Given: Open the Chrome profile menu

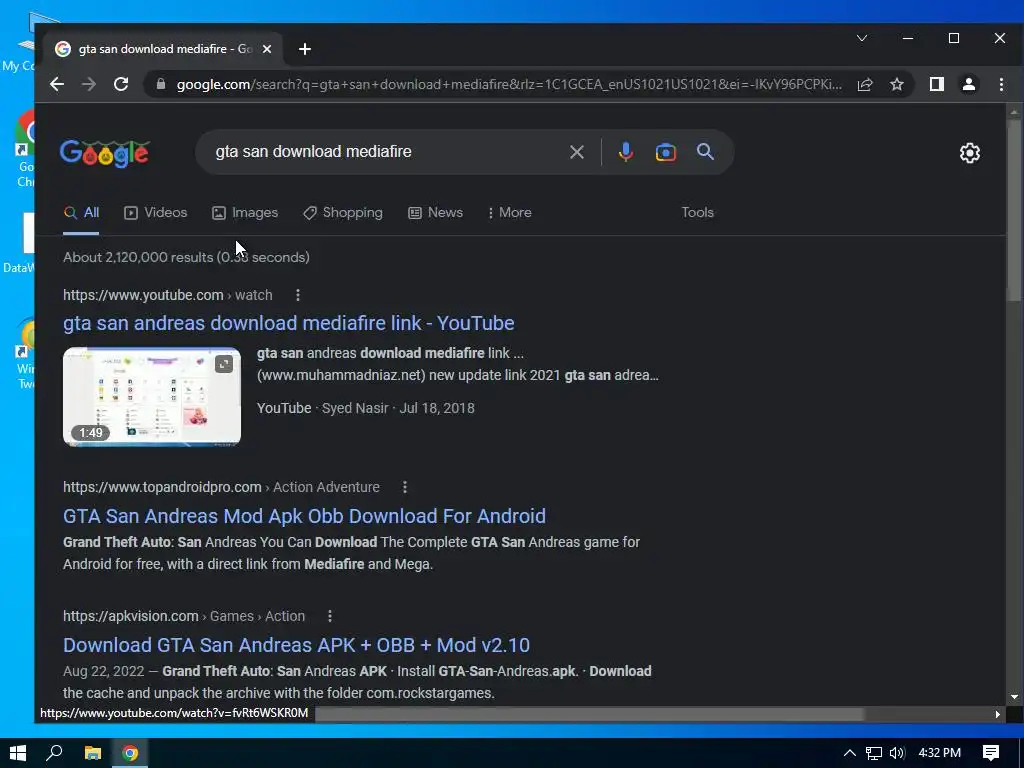Looking at the screenshot, I should click(968, 84).
